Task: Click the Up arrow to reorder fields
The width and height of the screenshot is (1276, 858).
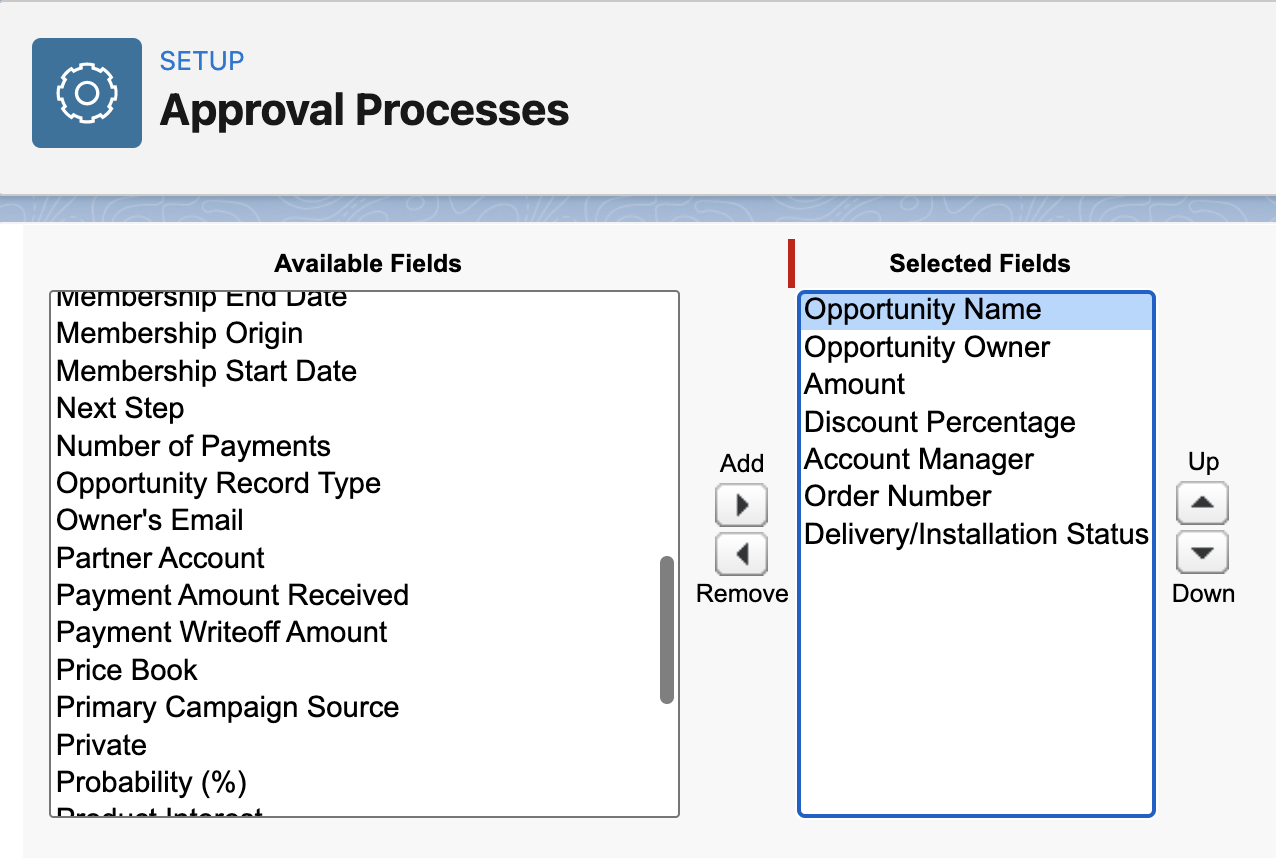Action: (x=1202, y=503)
